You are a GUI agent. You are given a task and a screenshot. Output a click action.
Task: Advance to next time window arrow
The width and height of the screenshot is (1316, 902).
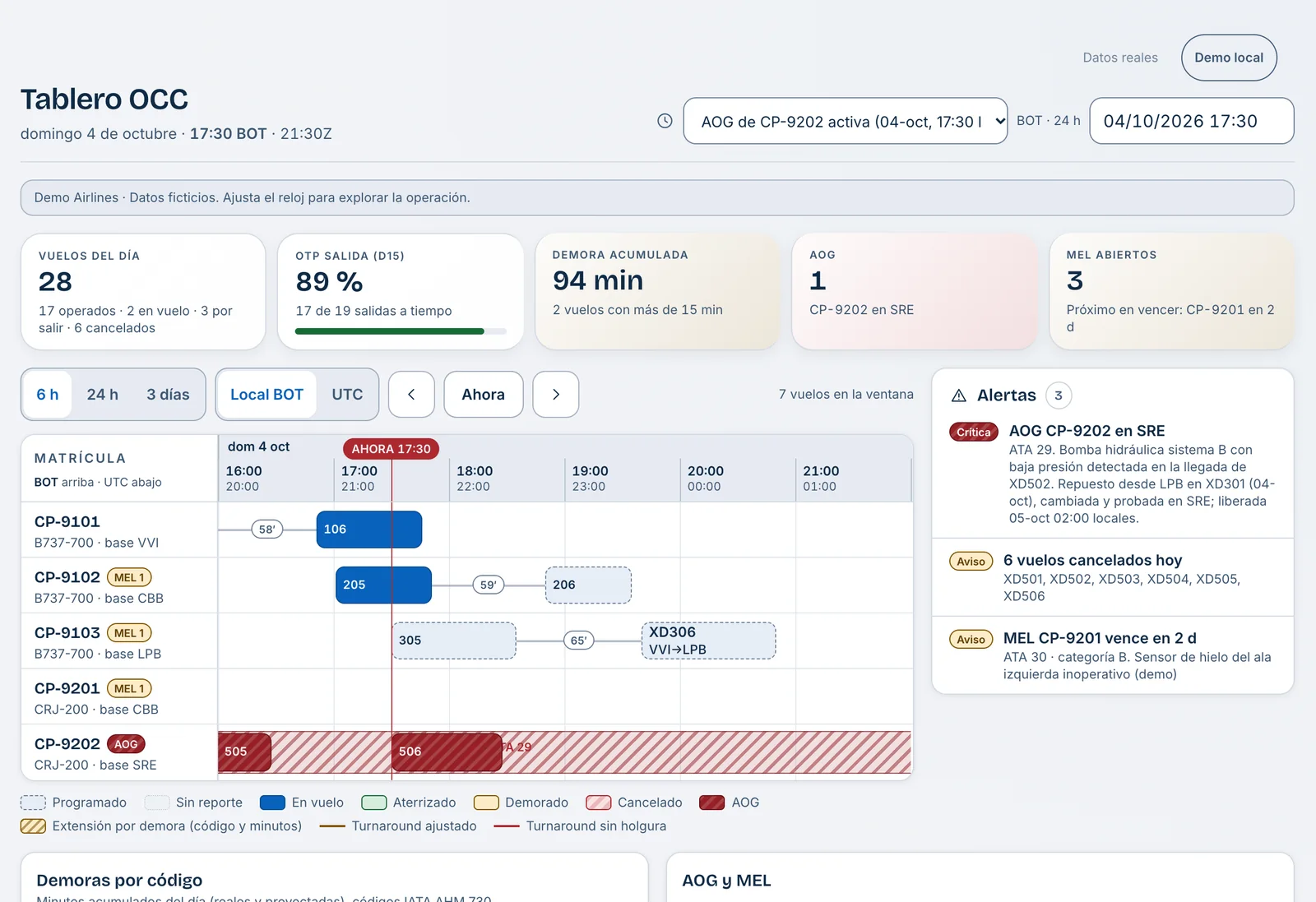[556, 395]
